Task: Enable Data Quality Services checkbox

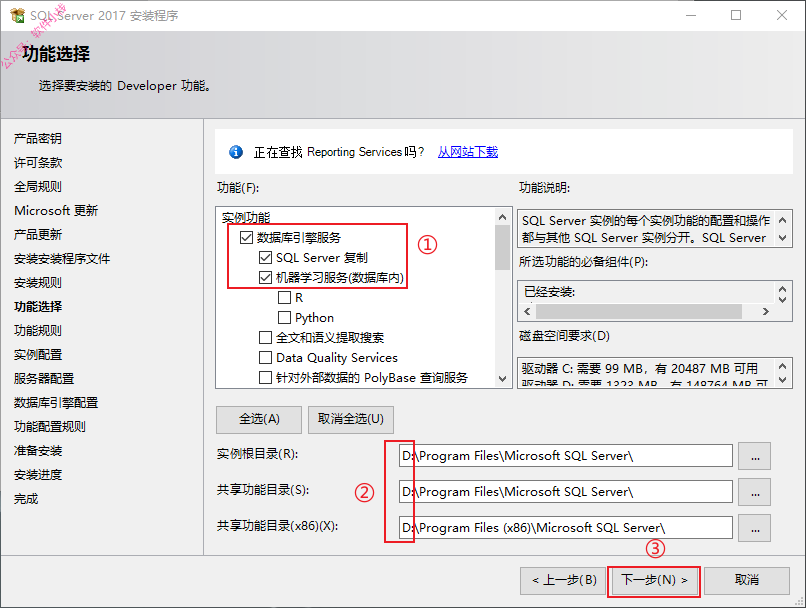Action: (x=265, y=358)
